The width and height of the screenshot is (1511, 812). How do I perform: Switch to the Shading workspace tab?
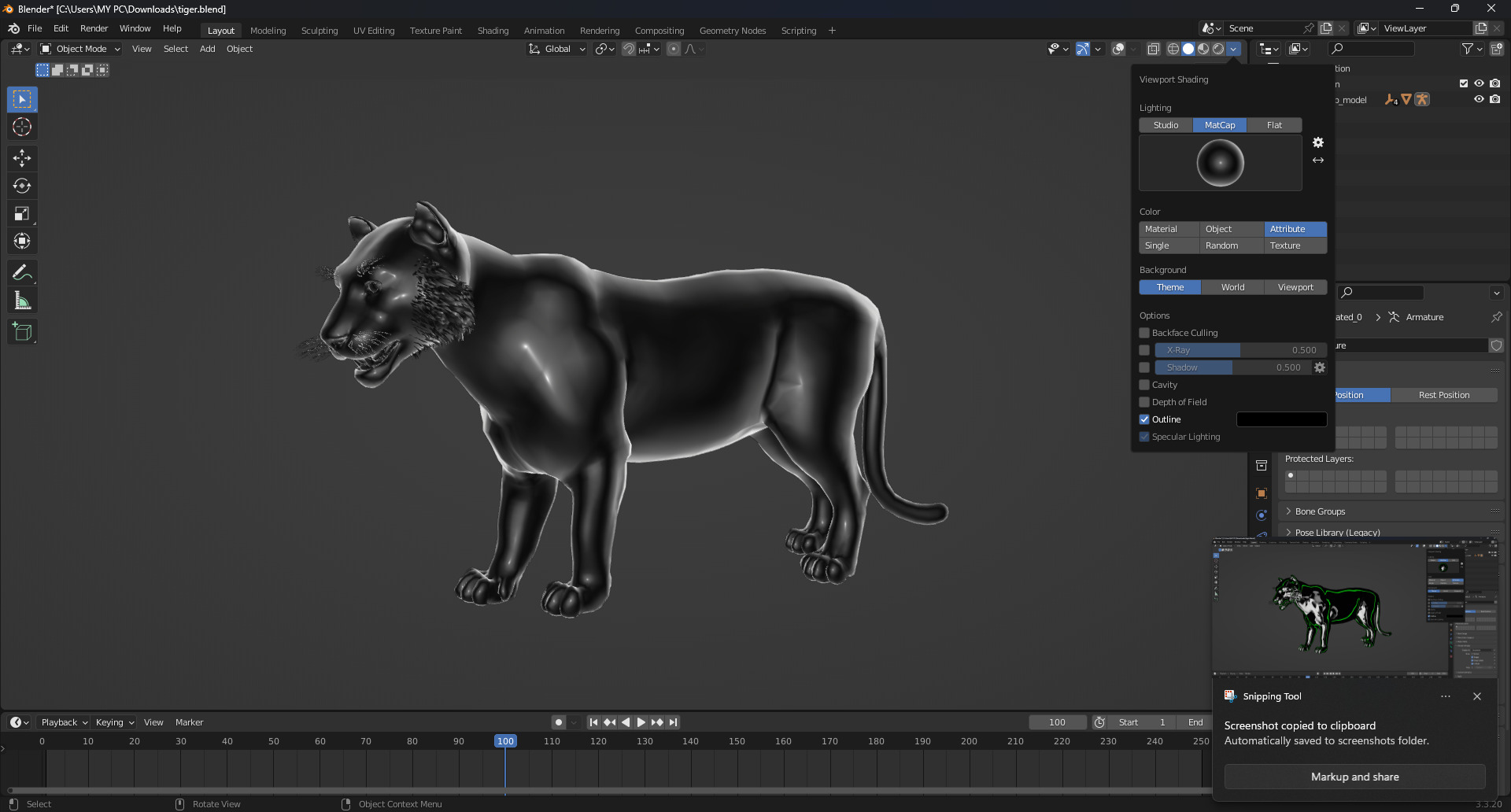tap(493, 31)
